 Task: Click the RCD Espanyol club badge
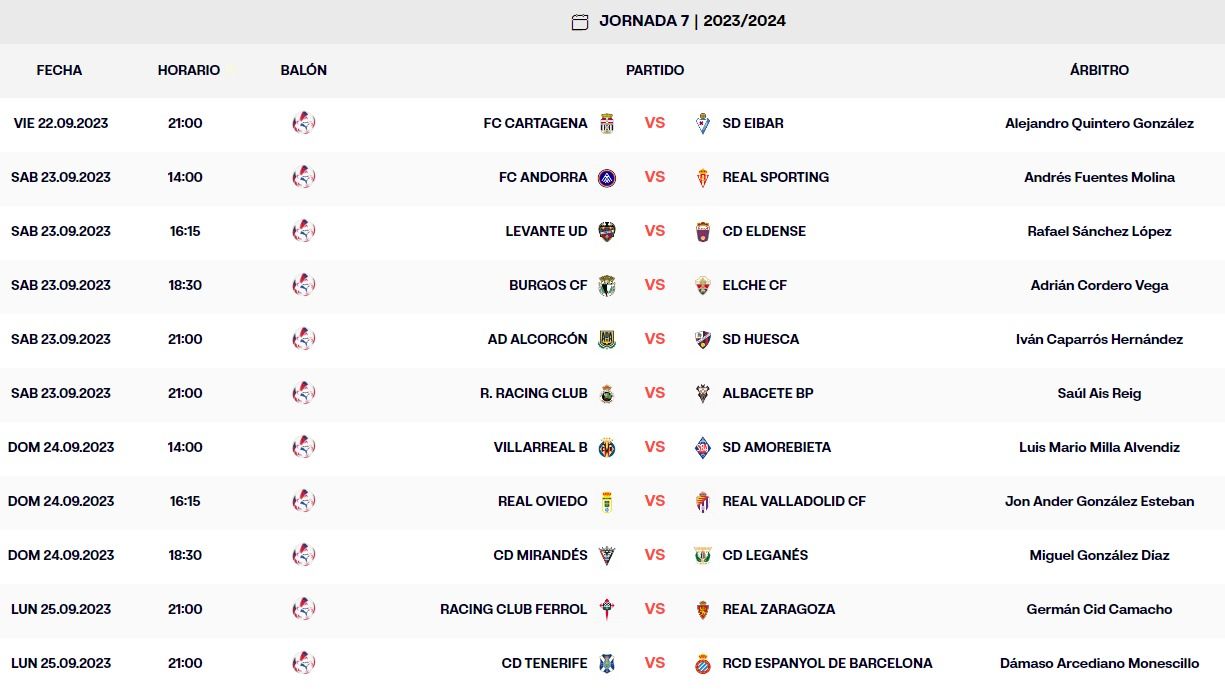pos(703,664)
